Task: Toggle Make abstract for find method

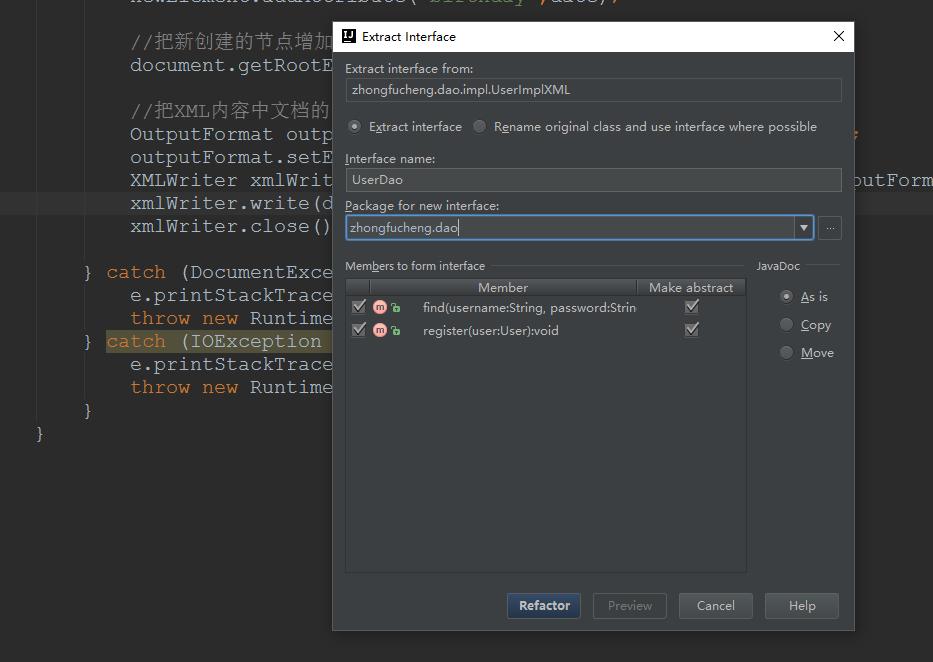Action: pyautogui.click(x=691, y=307)
